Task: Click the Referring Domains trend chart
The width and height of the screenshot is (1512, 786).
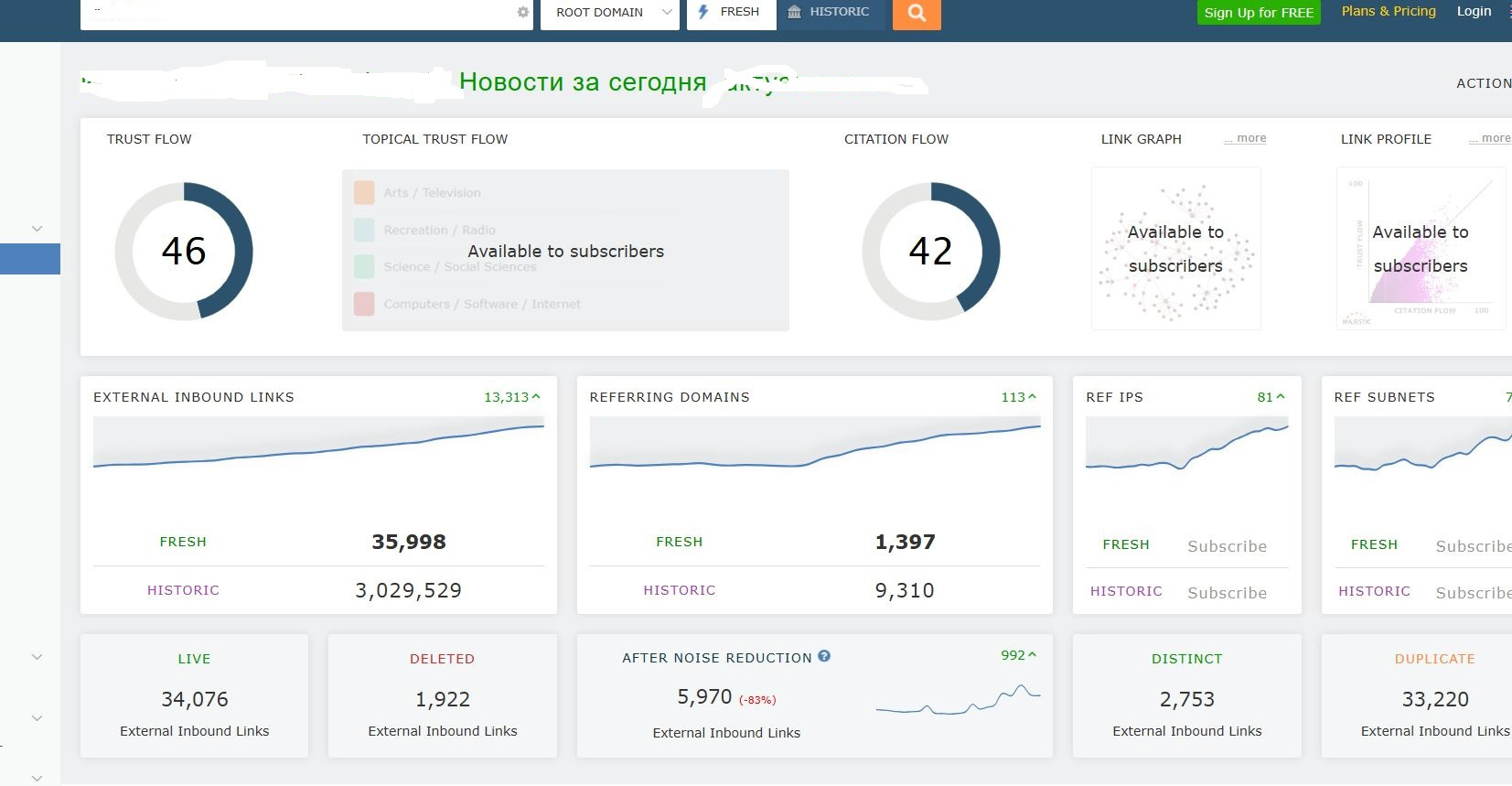Action: pyautogui.click(x=815, y=444)
